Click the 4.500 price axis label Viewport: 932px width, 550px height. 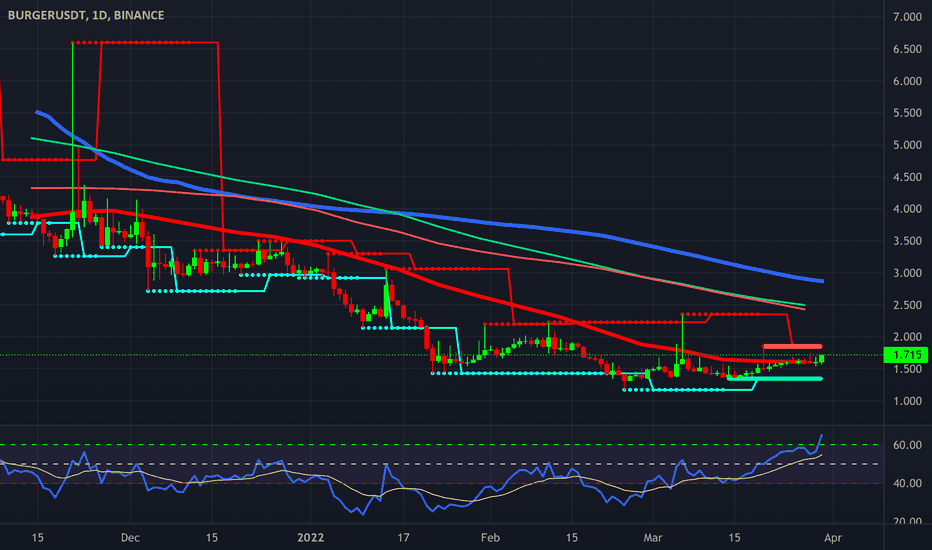pos(907,177)
